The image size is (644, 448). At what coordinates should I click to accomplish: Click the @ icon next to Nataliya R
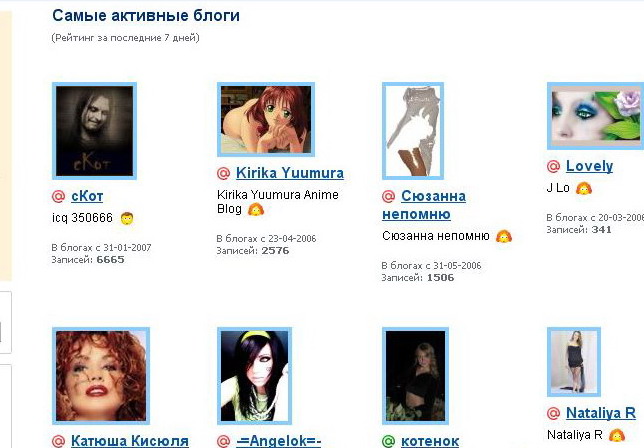[554, 413]
